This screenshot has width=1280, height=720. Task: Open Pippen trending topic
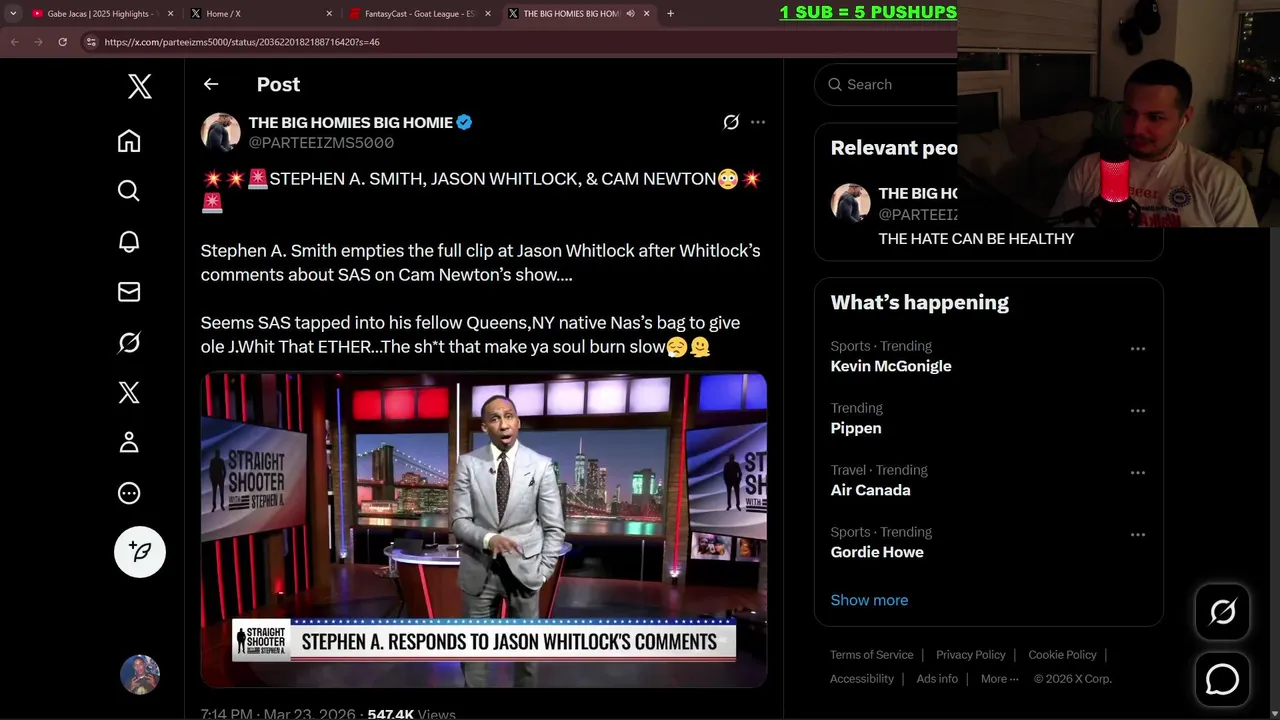coord(856,428)
